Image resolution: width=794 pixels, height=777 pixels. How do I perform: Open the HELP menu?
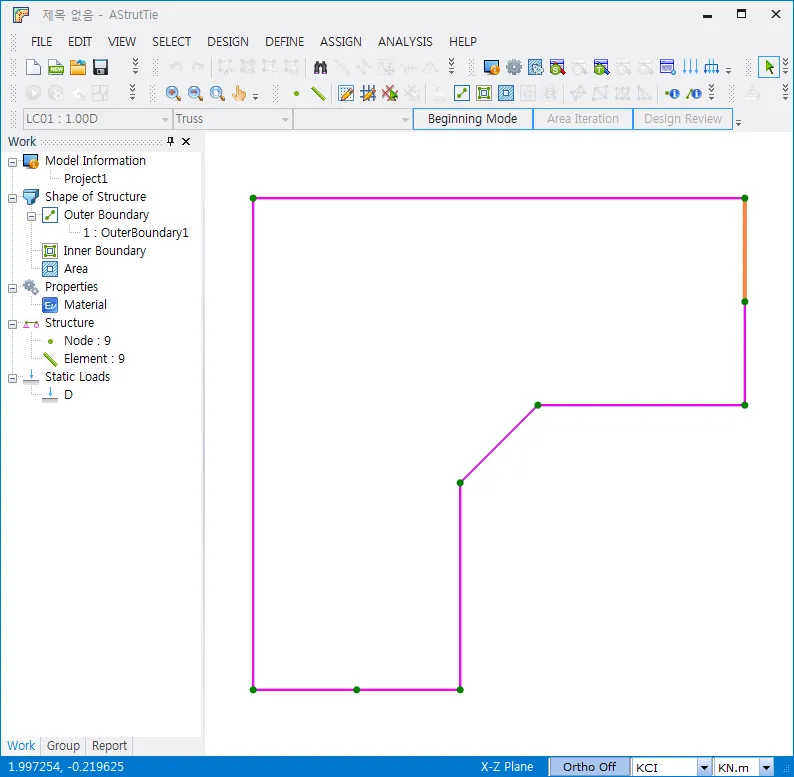[x=463, y=42]
